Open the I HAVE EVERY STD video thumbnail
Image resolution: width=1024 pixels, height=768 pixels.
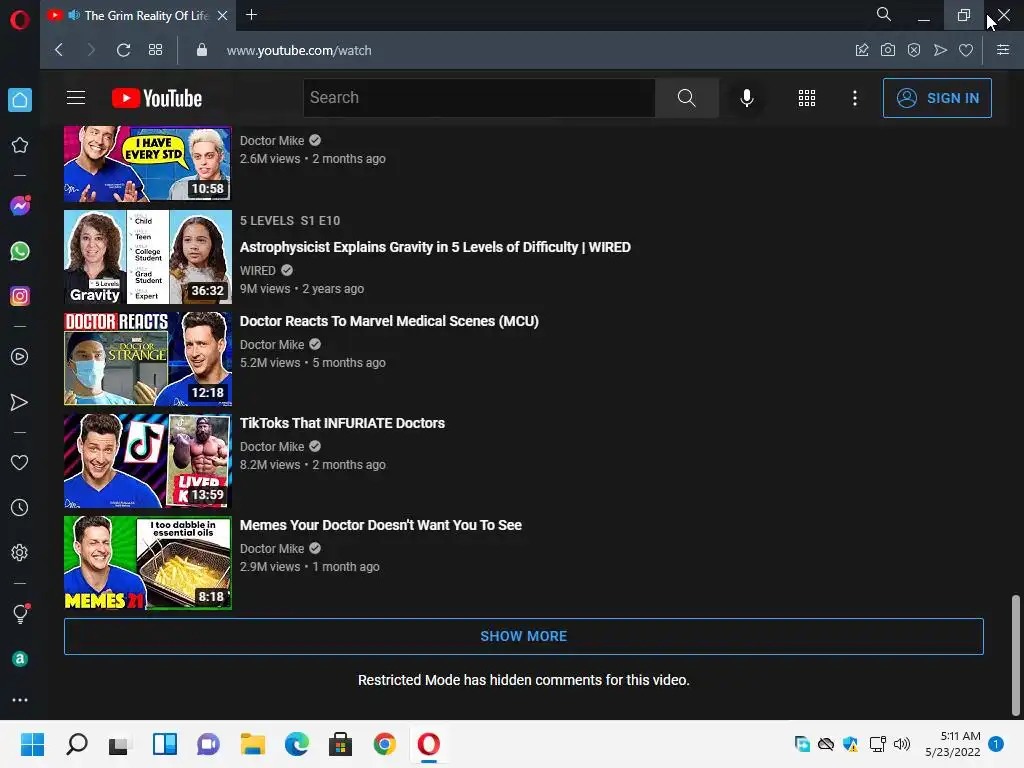click(x=148, y=163)
